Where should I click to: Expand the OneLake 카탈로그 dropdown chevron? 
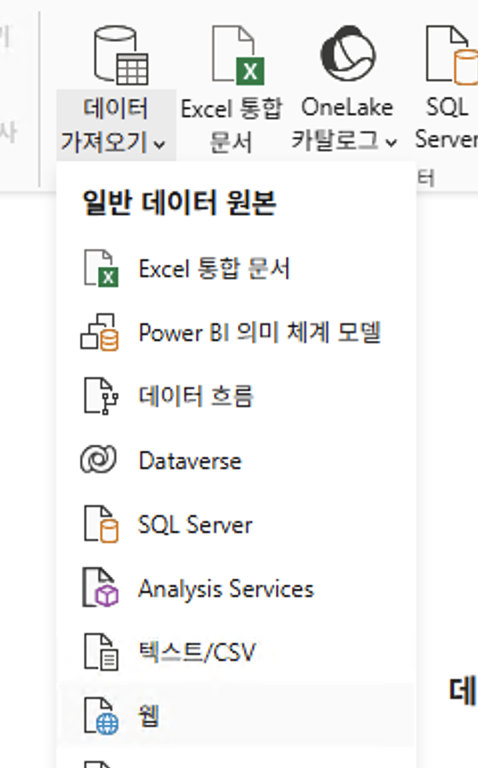pyautogui.click(x=391, y=143)
